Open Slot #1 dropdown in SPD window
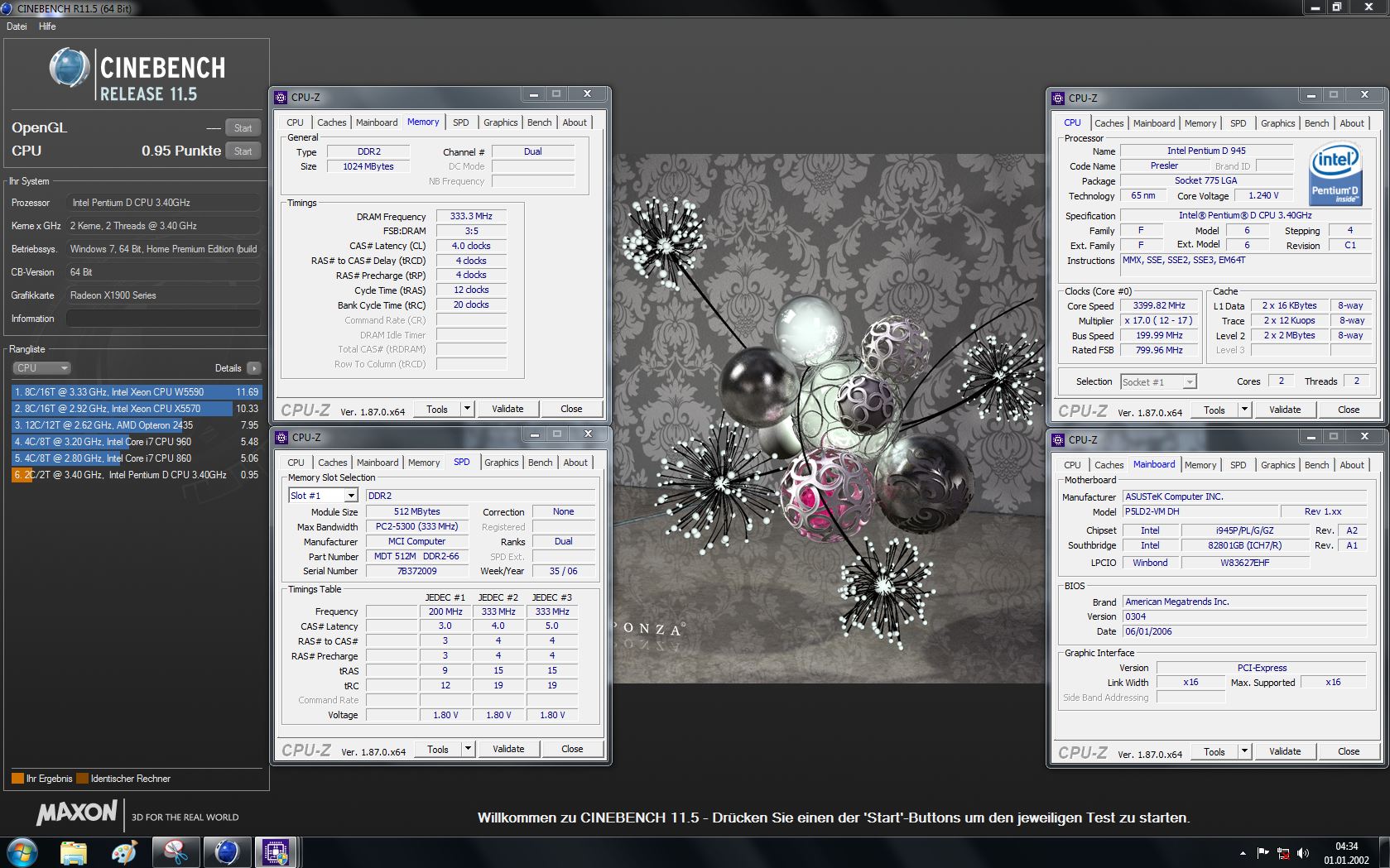The width and height of the screenshot is (1390, 868). click(351, 496)
